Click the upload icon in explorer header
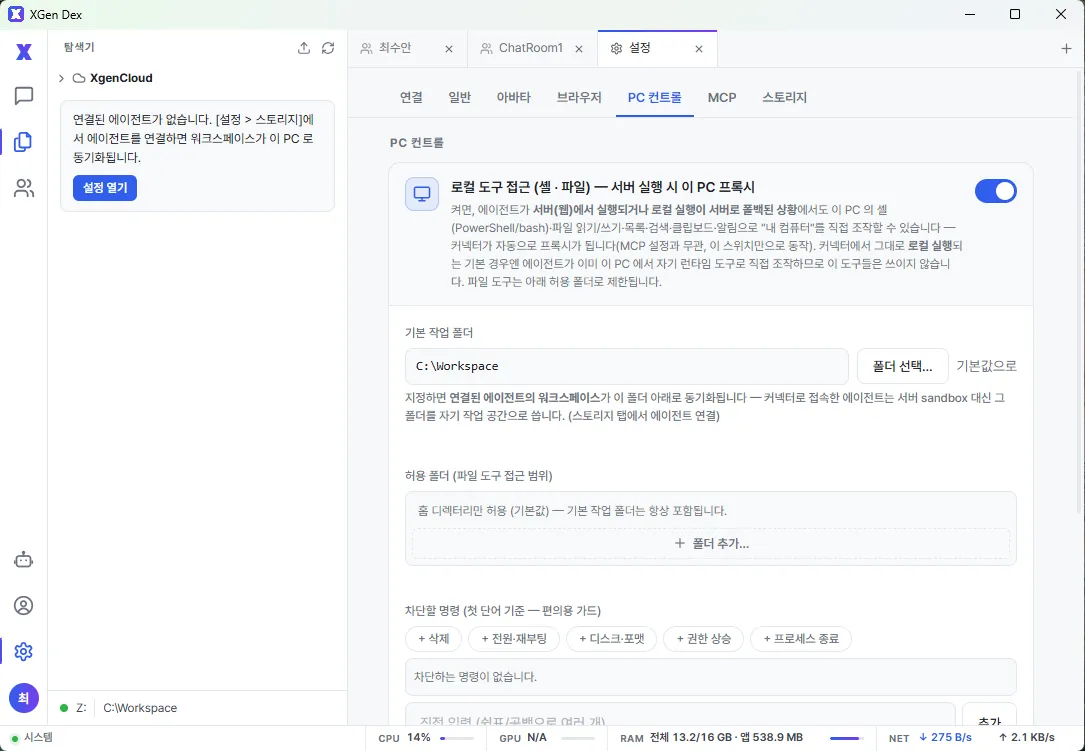1085x751 pixels. [x=304, y=48]
